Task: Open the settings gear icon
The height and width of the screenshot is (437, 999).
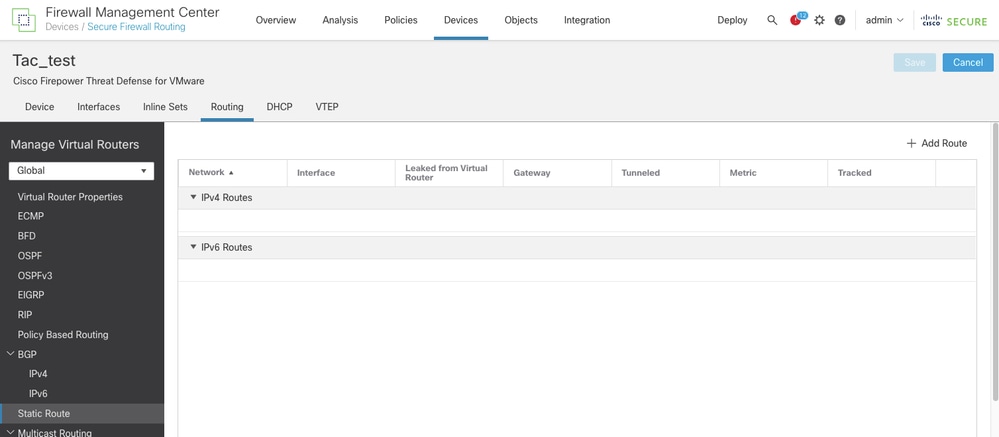Action: coord(819,20)
